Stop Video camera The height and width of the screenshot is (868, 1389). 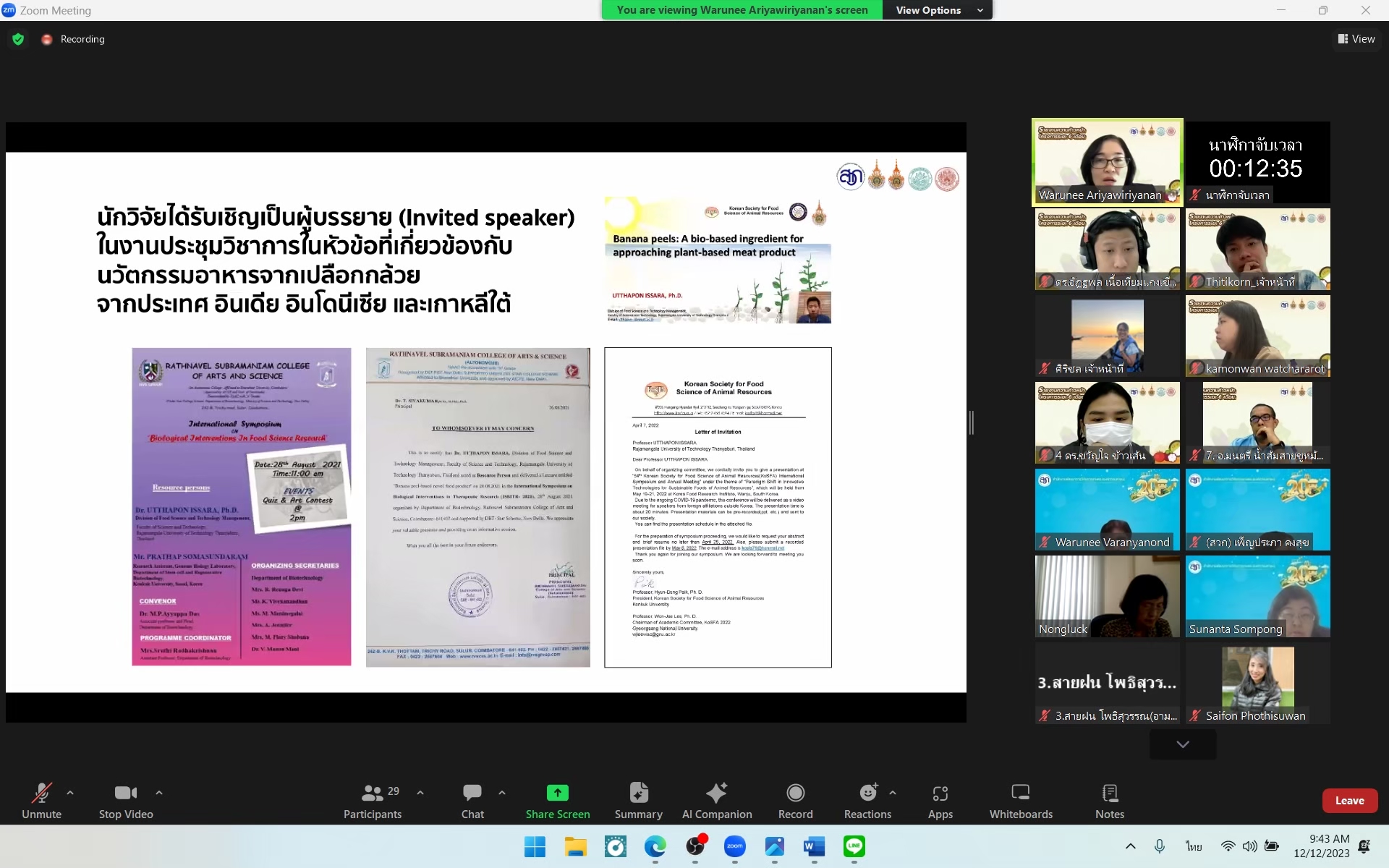pyautogui.click(x=126, y=801)
